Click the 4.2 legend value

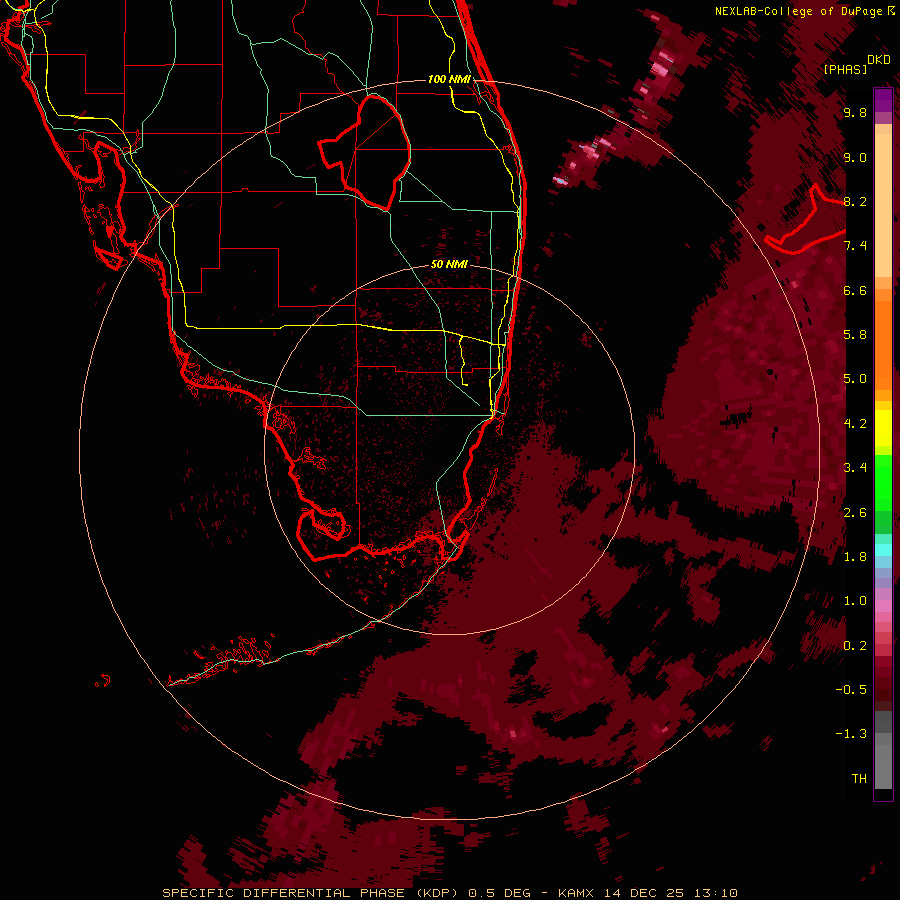coord(855,424)
